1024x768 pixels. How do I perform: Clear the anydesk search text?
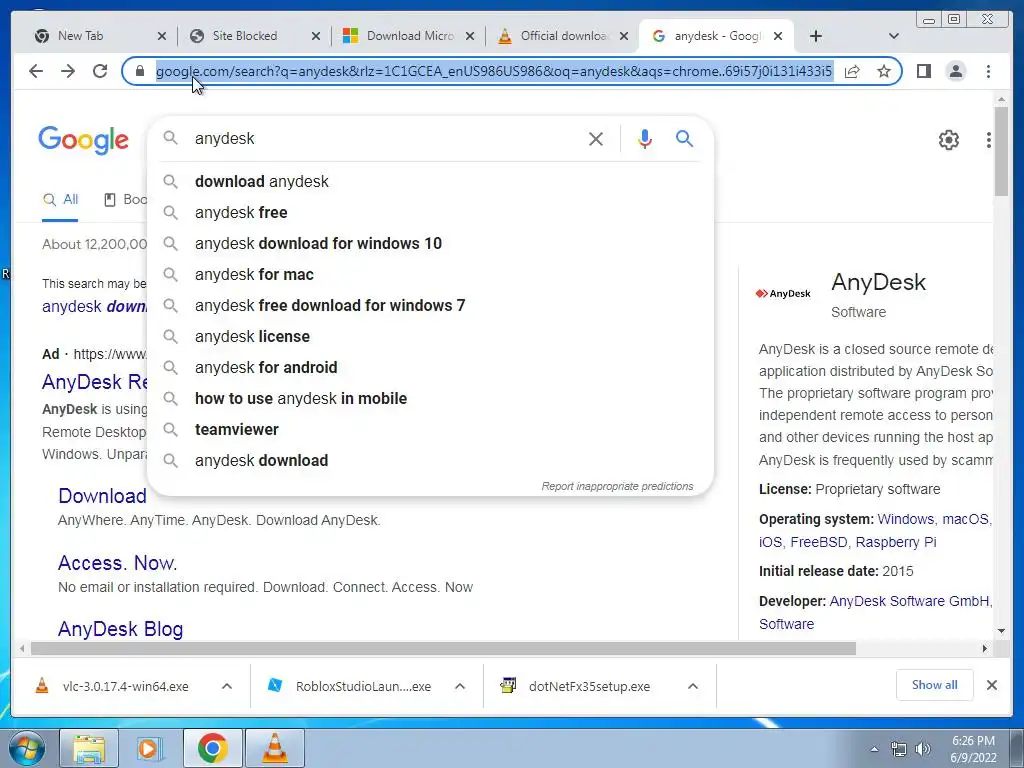pyautogui.click(x=596, y=138)
